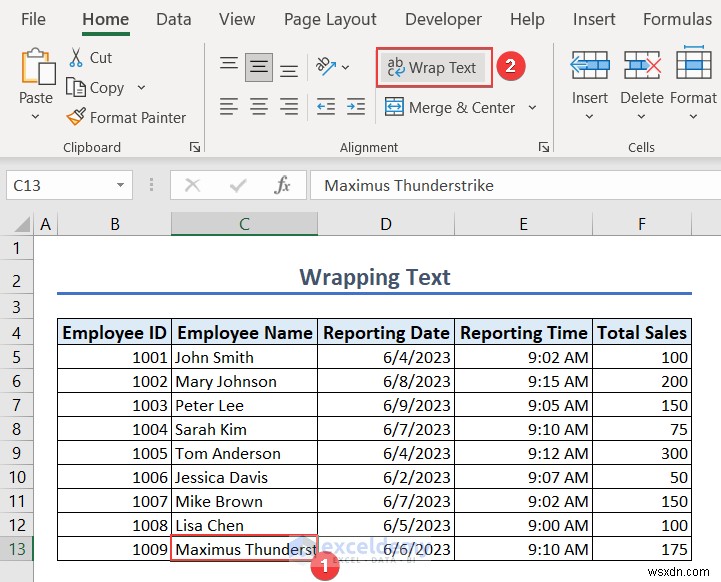
Task: Click the Cut scissors icon
Action: point(76,58)
